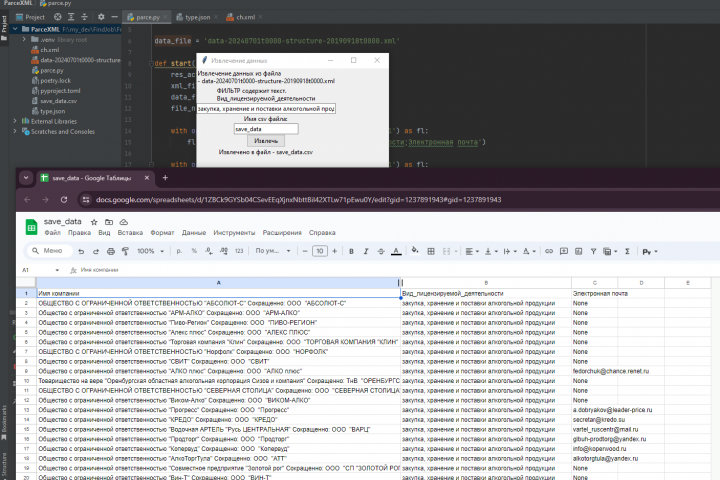Open save_data.csv in the project tree
Image resolution: width=720 pixels, height=480 pixels.
pyautogui.click(x=57, y=101)
